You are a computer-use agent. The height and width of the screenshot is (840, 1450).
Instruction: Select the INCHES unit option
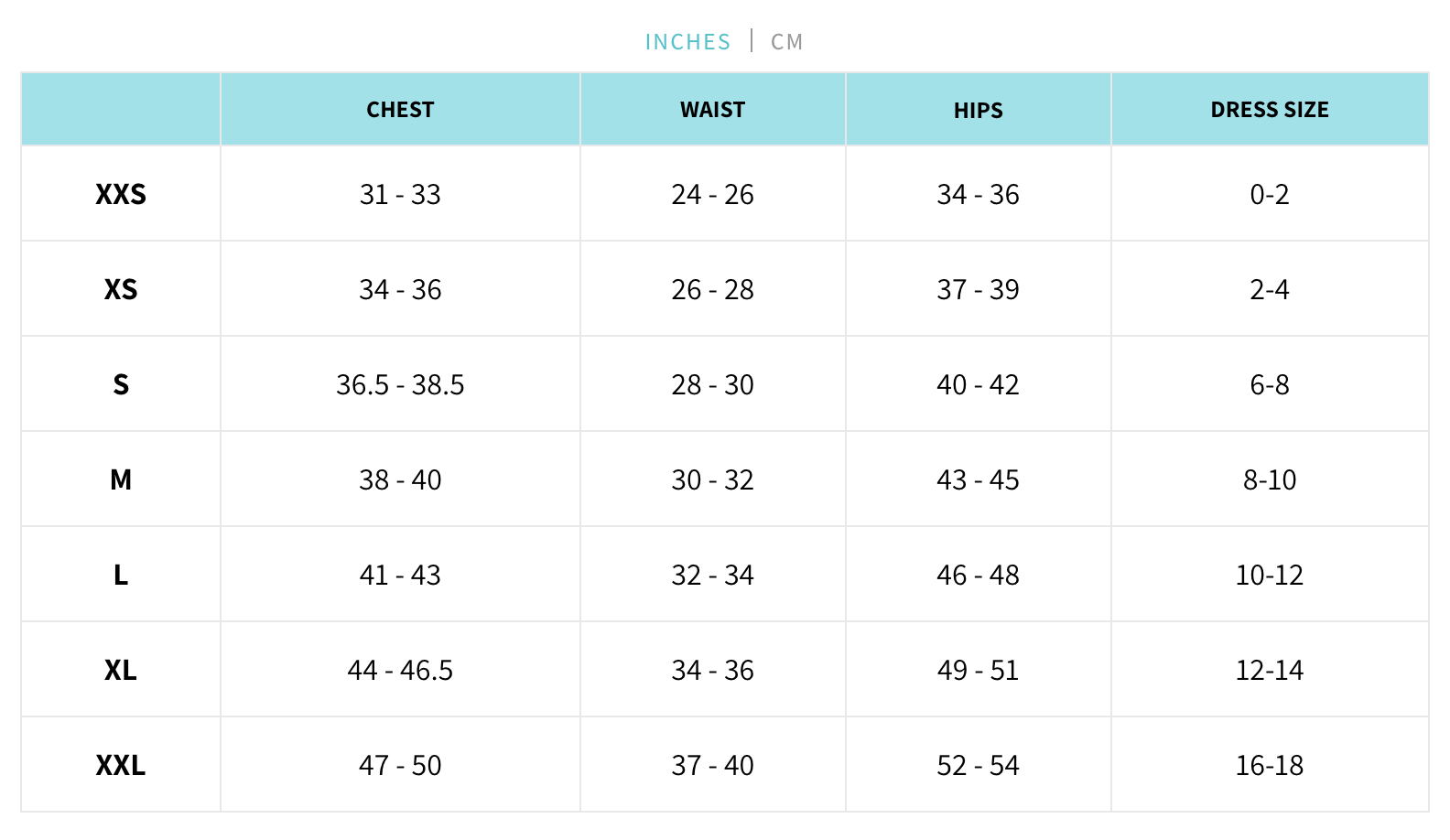(687, 42)
